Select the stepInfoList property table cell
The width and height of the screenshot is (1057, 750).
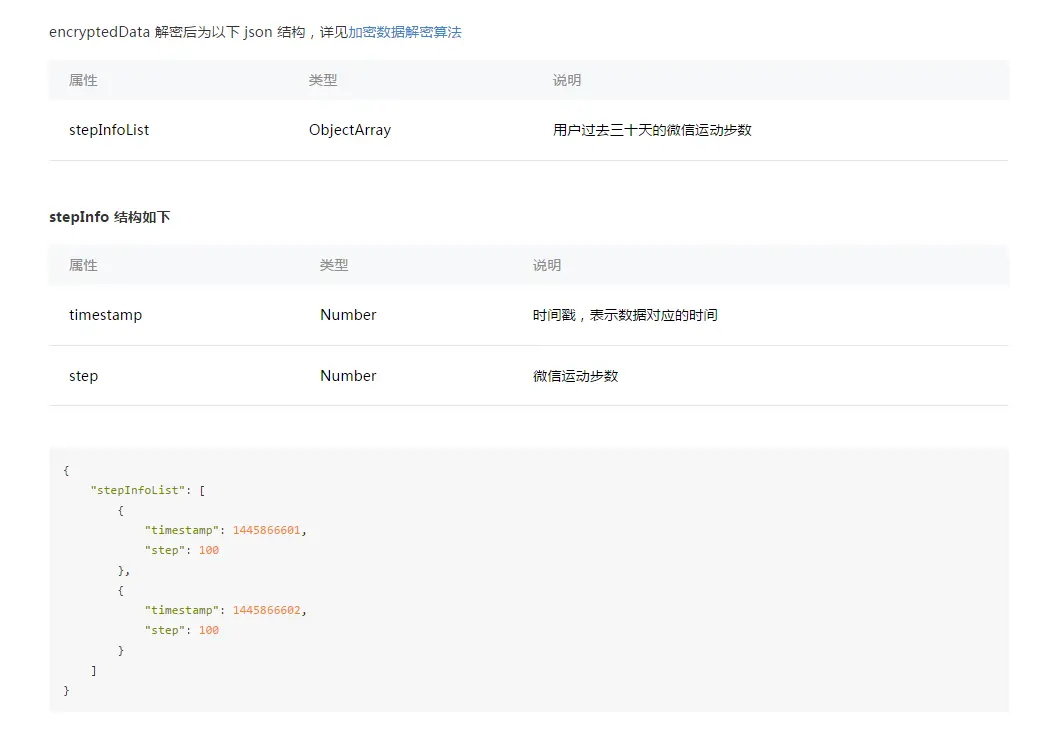109,130
